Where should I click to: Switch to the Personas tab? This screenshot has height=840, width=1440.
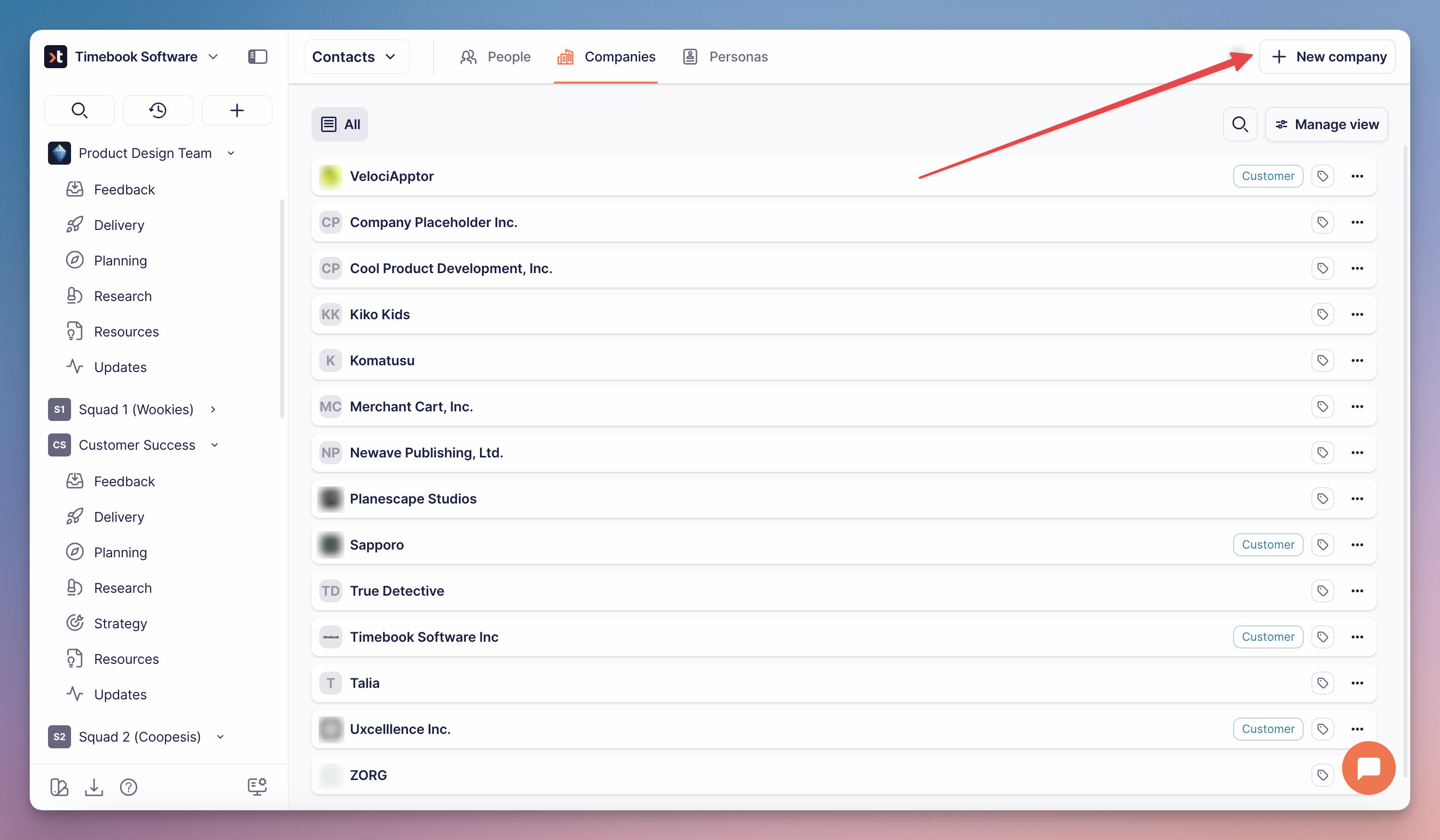pyautogui.click(x=725, y=57)
